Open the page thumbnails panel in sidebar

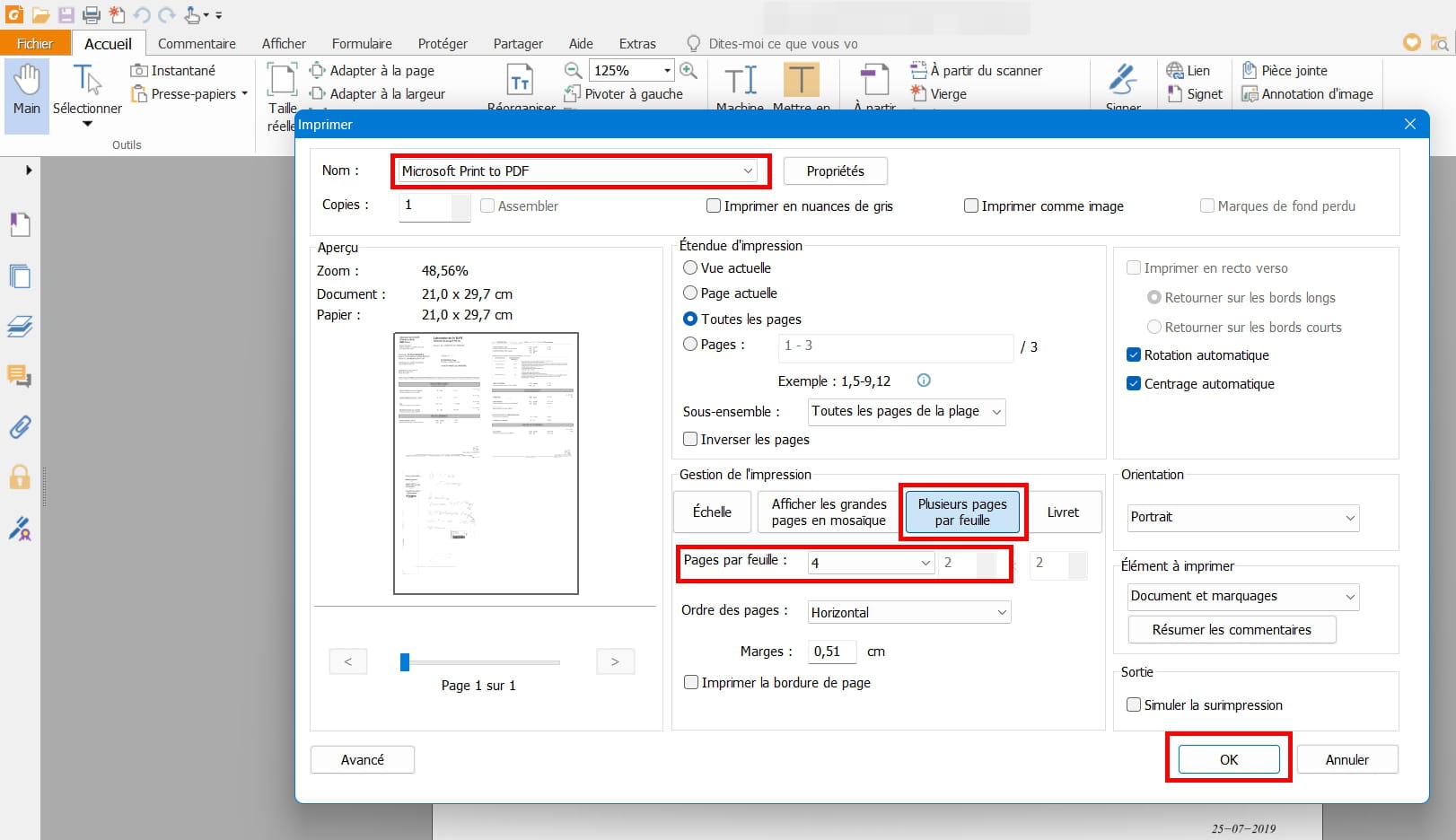click(x=20, y=276)
